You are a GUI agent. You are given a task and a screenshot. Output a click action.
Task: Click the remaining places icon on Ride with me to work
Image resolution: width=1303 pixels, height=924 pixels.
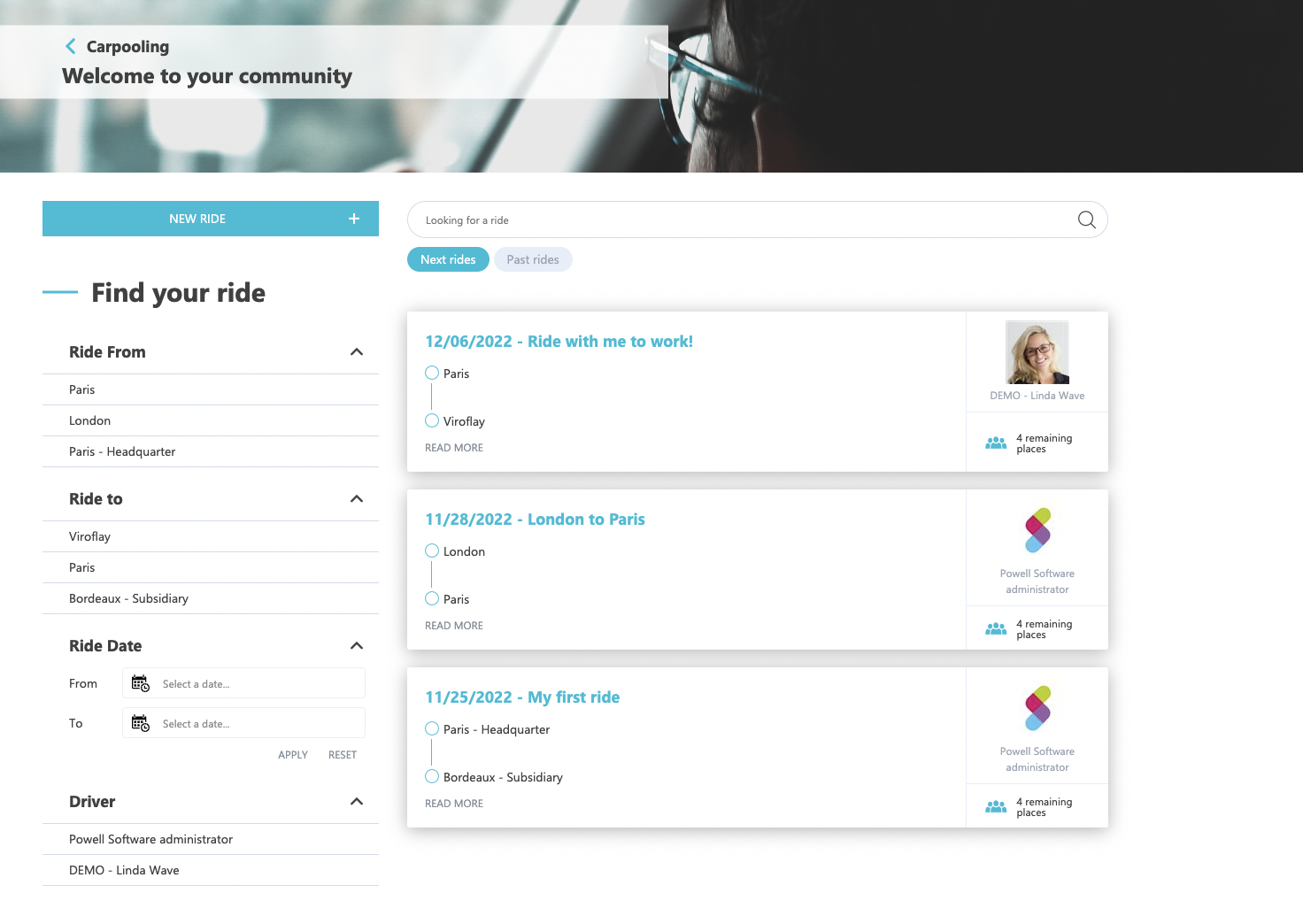tap(995, 443)
